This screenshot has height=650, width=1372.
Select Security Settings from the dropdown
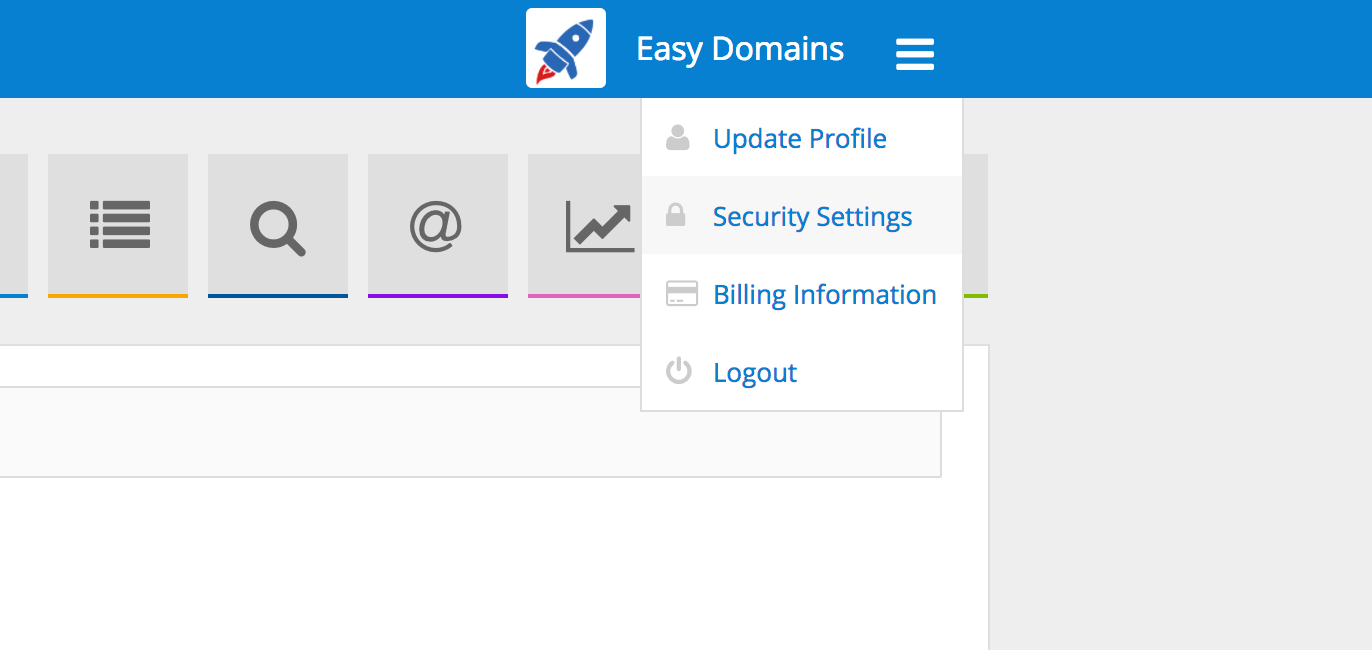(x=811, y=217)
